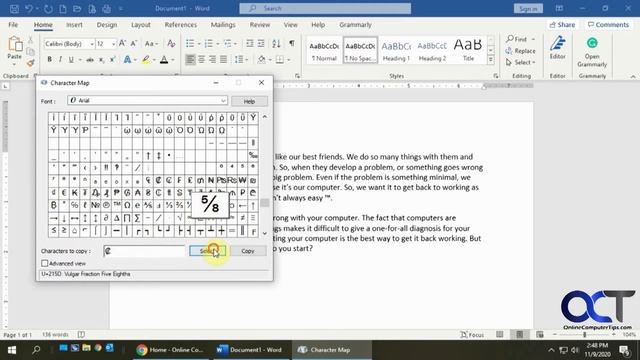
Task: Select Center alignment icon
Action: pyautogui.click(x=201, y=60)
